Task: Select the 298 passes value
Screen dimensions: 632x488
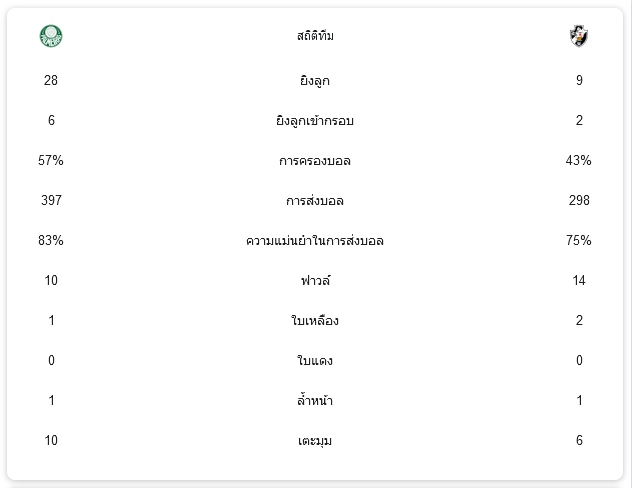Action: click(x=579, y=200)
